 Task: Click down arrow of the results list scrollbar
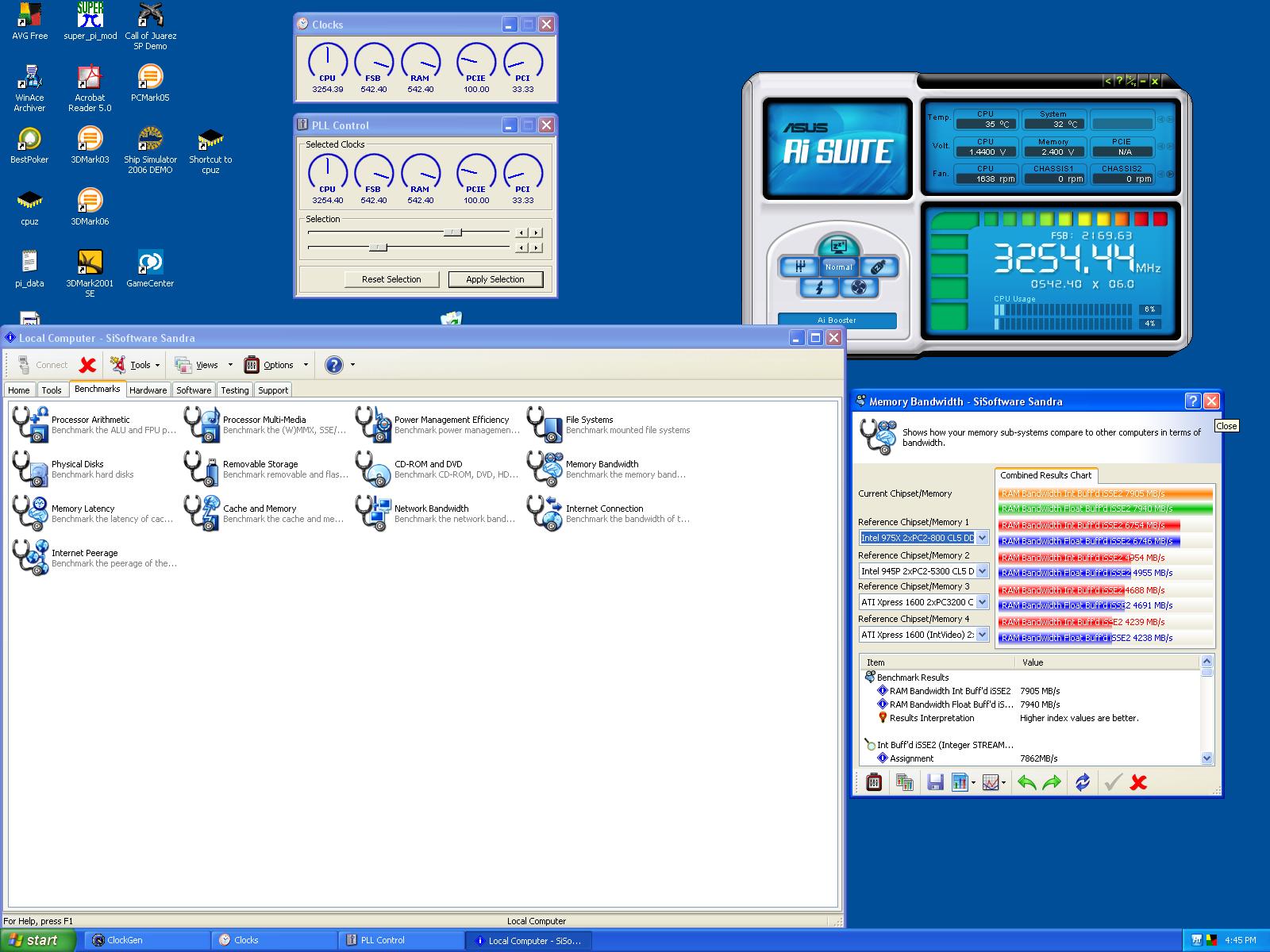1207,758
